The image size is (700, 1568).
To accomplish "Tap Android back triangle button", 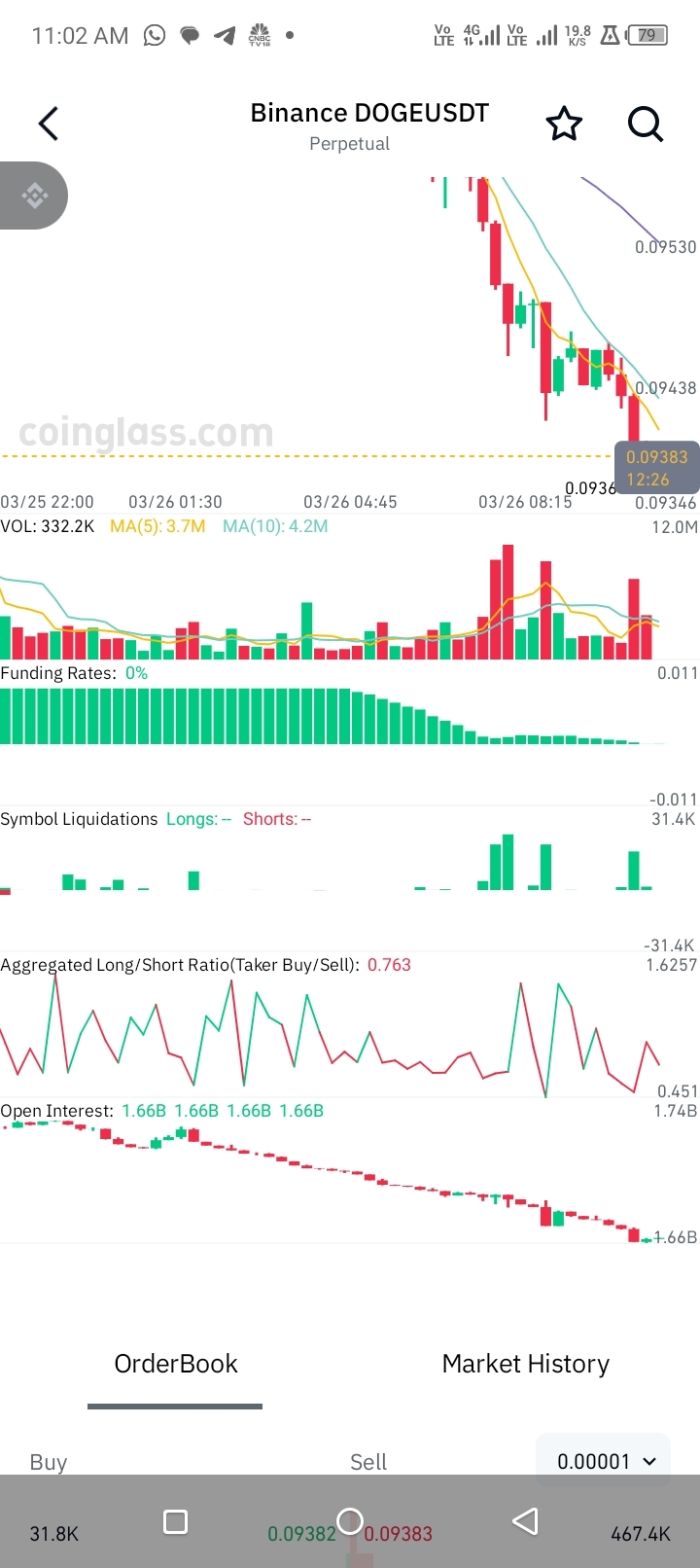I will click(x=525, y=1521).
